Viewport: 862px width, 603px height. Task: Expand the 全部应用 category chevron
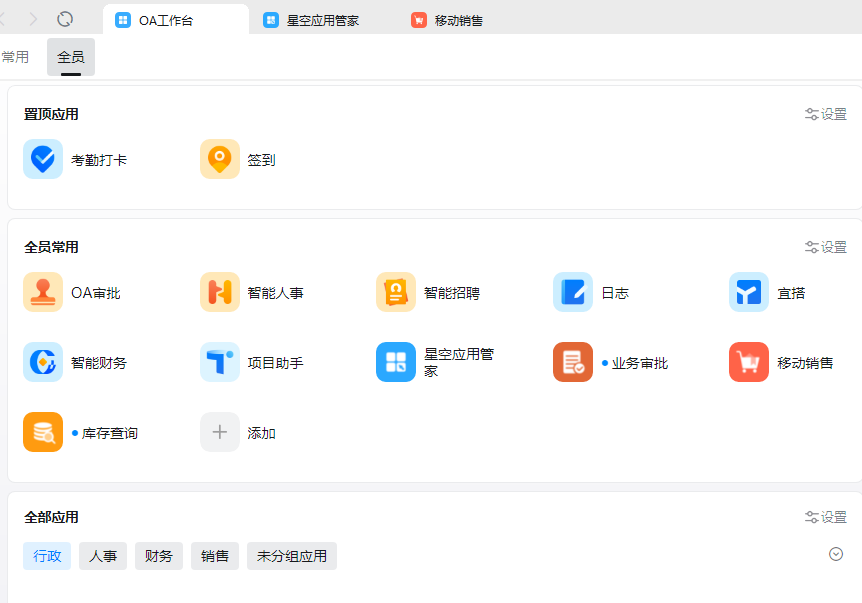(836, 554)
